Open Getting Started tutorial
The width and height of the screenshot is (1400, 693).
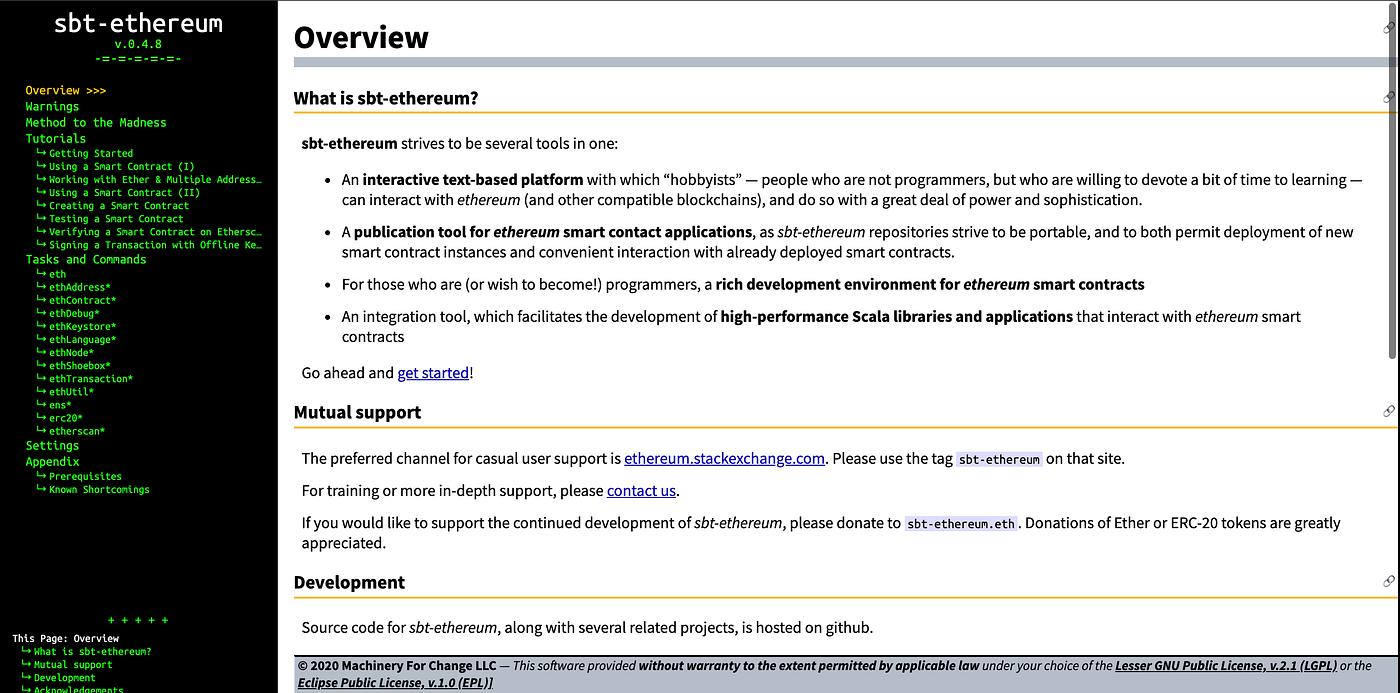tap(91, 153)
